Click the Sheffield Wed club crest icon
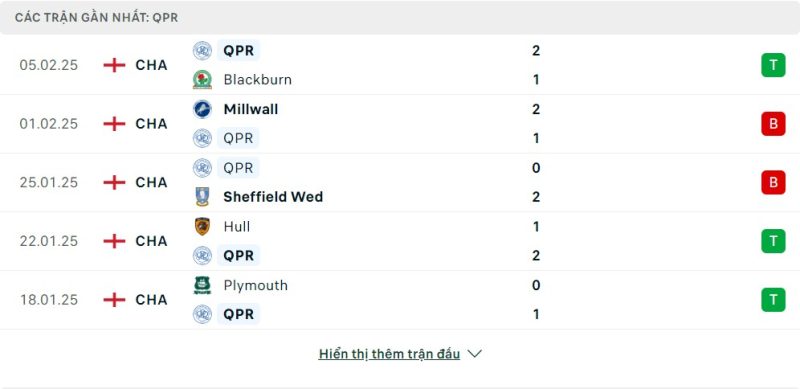The height and width of the screenshot is (389, 800). point(203,197)
